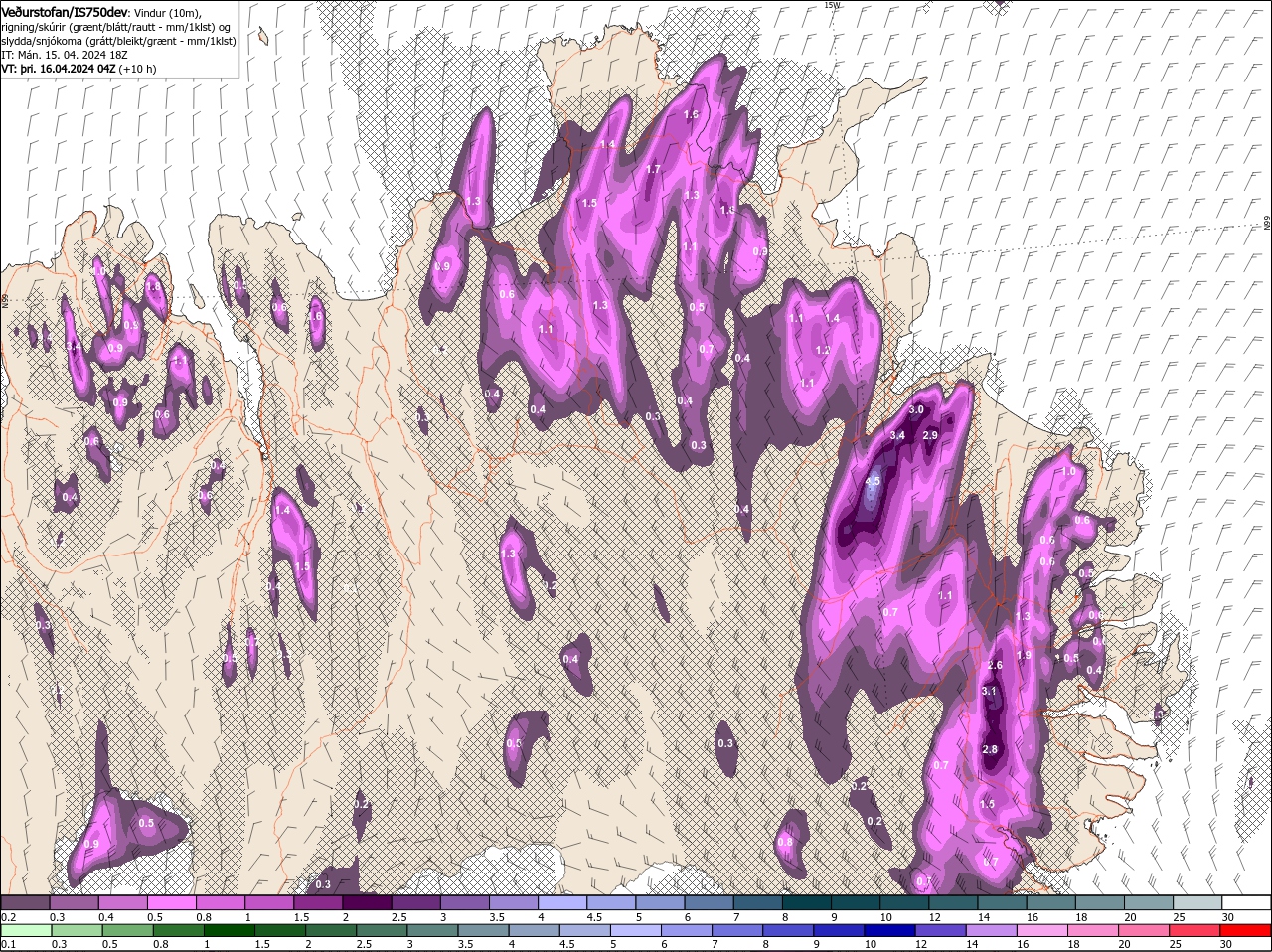Click the white swatch at 30, upper scale
The width and height of the screenshot is (1272, 952).
[1247, 902]
